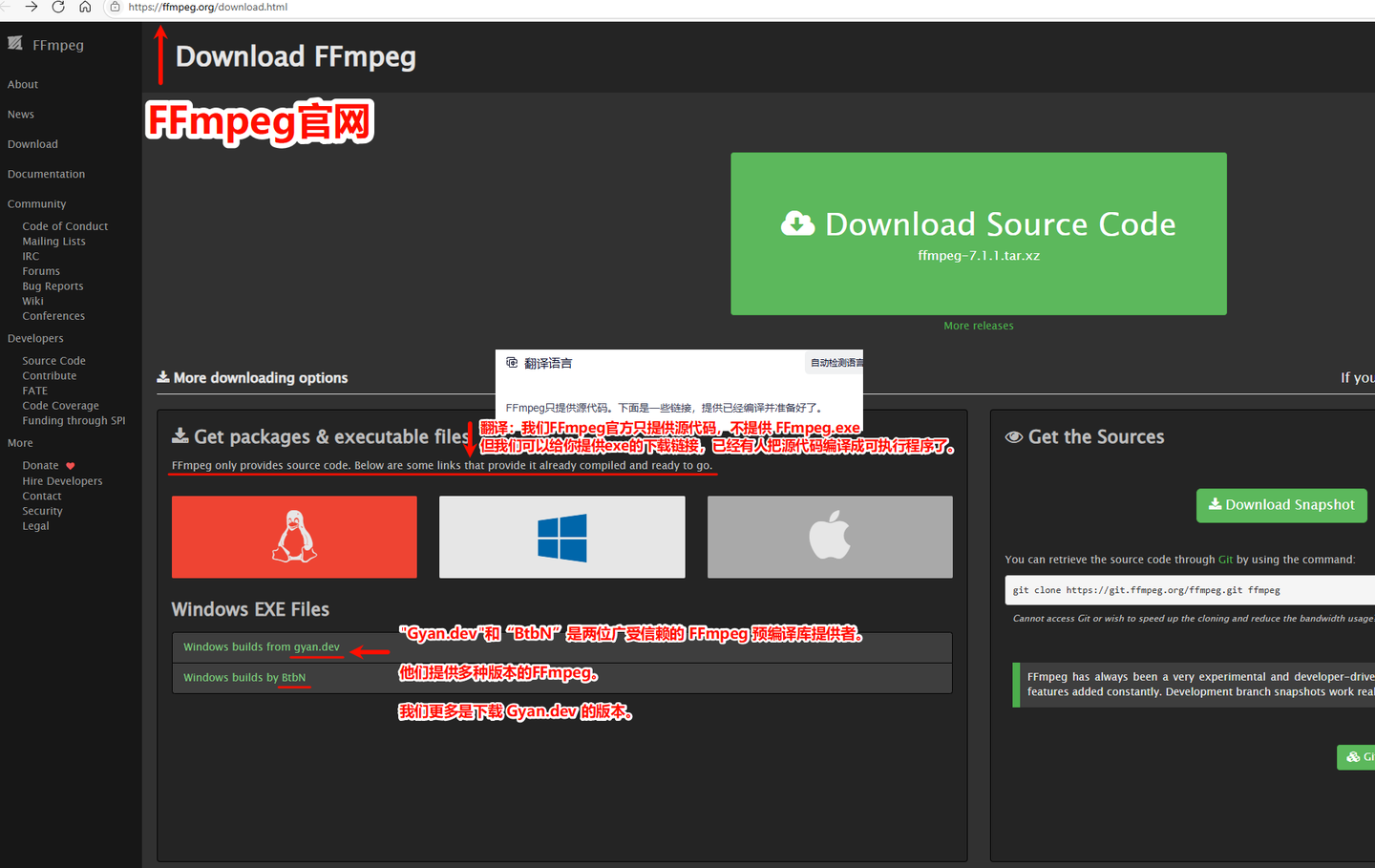Click the heart icon beside Donate
Viewport: 1375px width, 868px height.
[70, 464]
